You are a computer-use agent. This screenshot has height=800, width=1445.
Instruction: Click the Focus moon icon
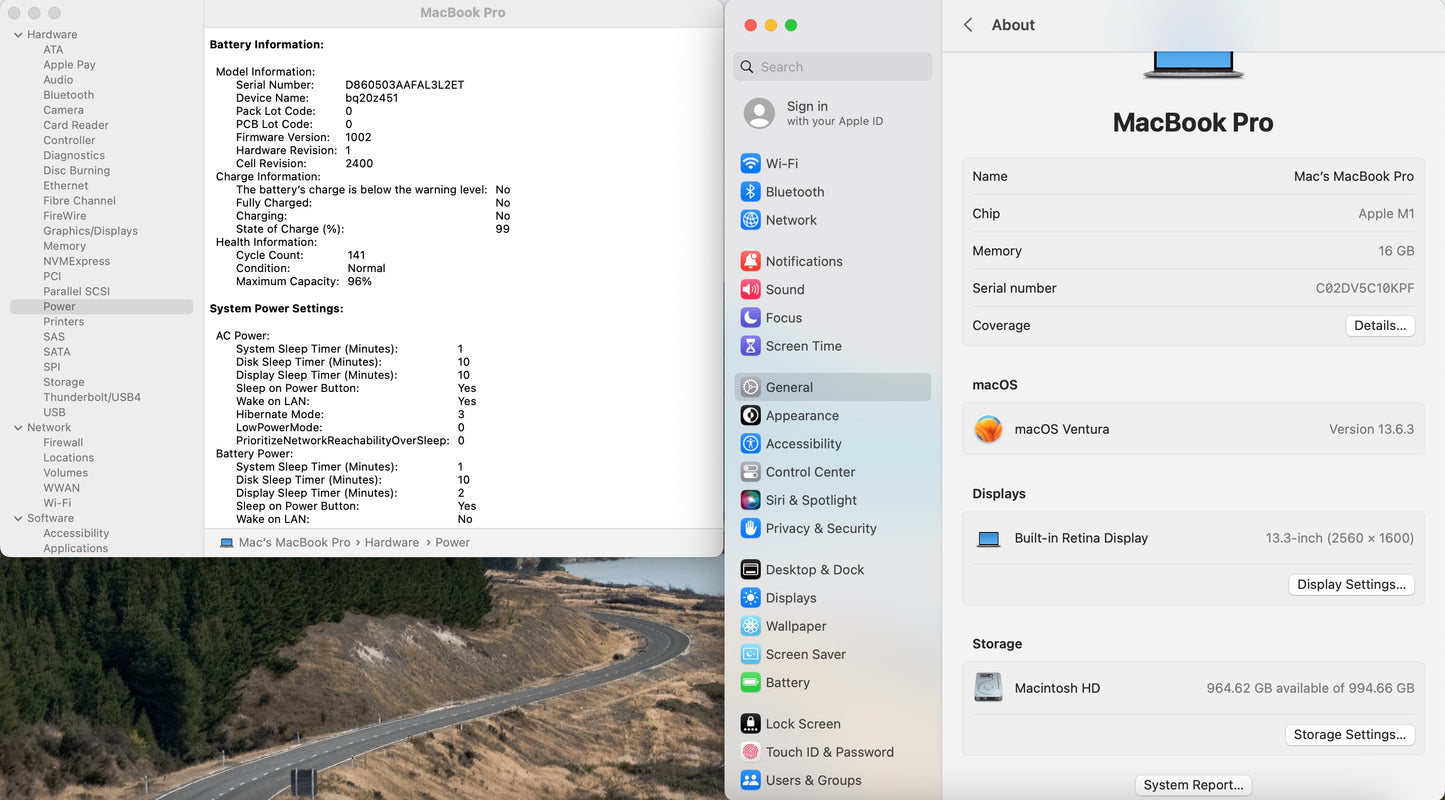click(x=750, y=318)
